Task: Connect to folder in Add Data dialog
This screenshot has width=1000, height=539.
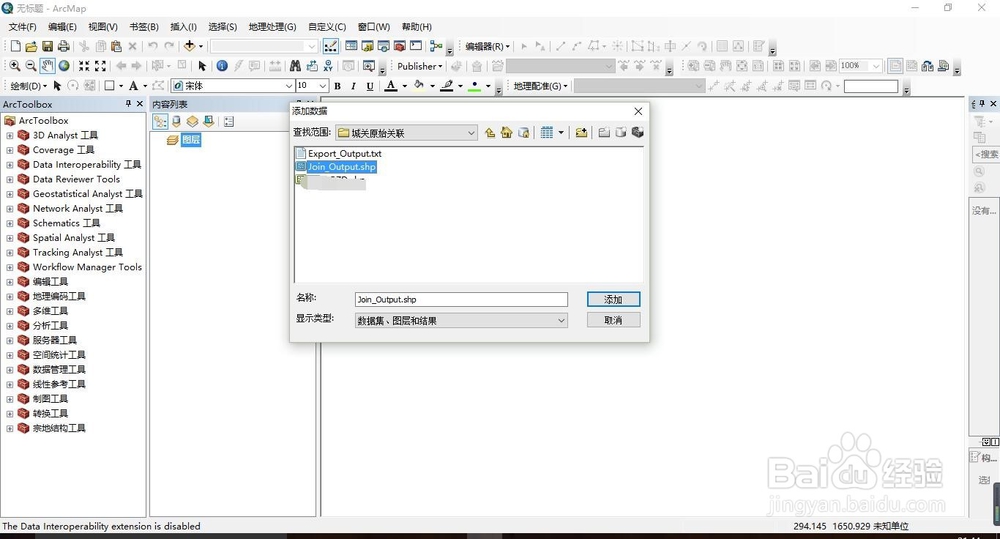Action: (x=581, y=133)
